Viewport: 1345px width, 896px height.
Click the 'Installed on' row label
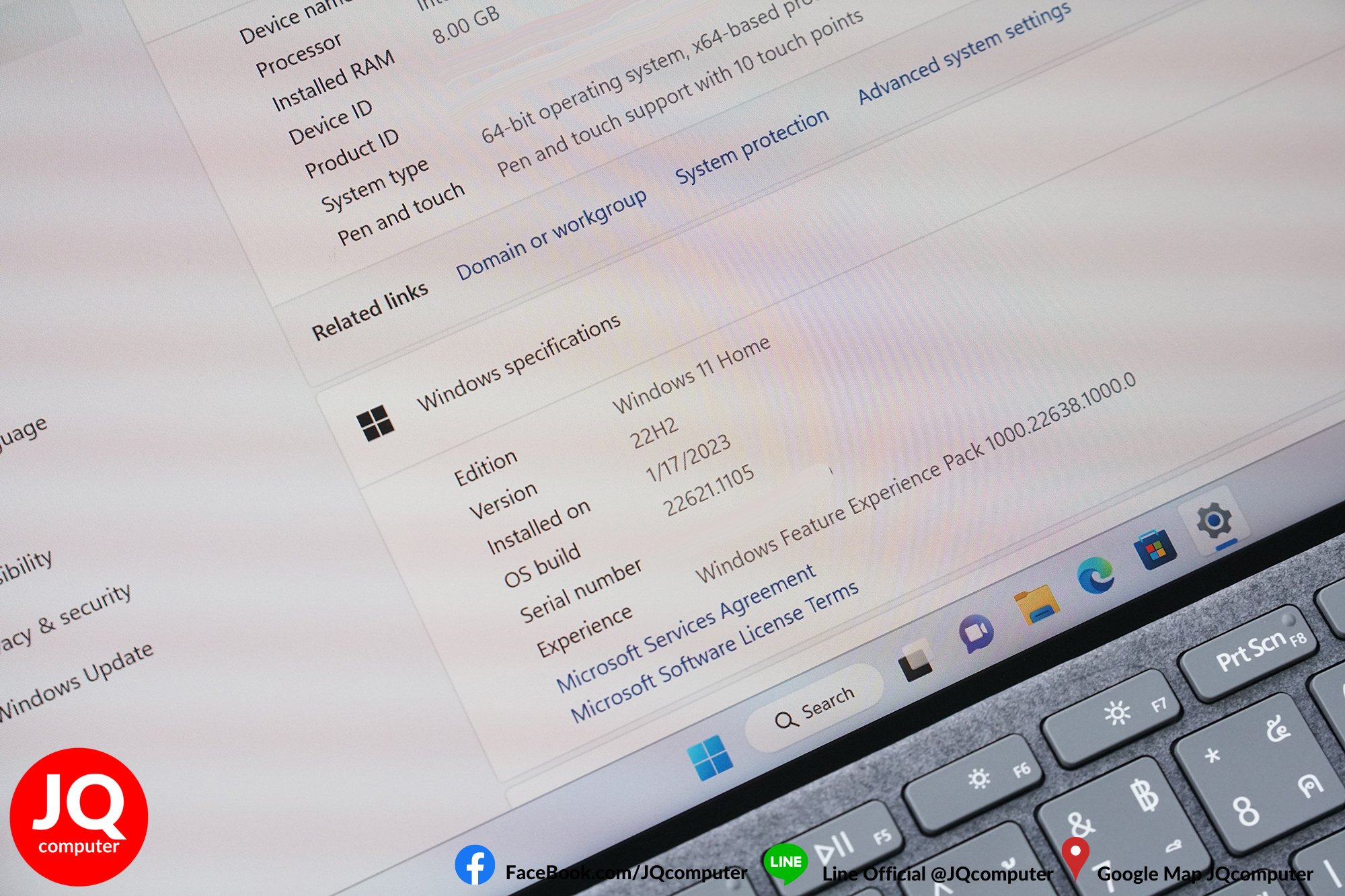[539, 527]
